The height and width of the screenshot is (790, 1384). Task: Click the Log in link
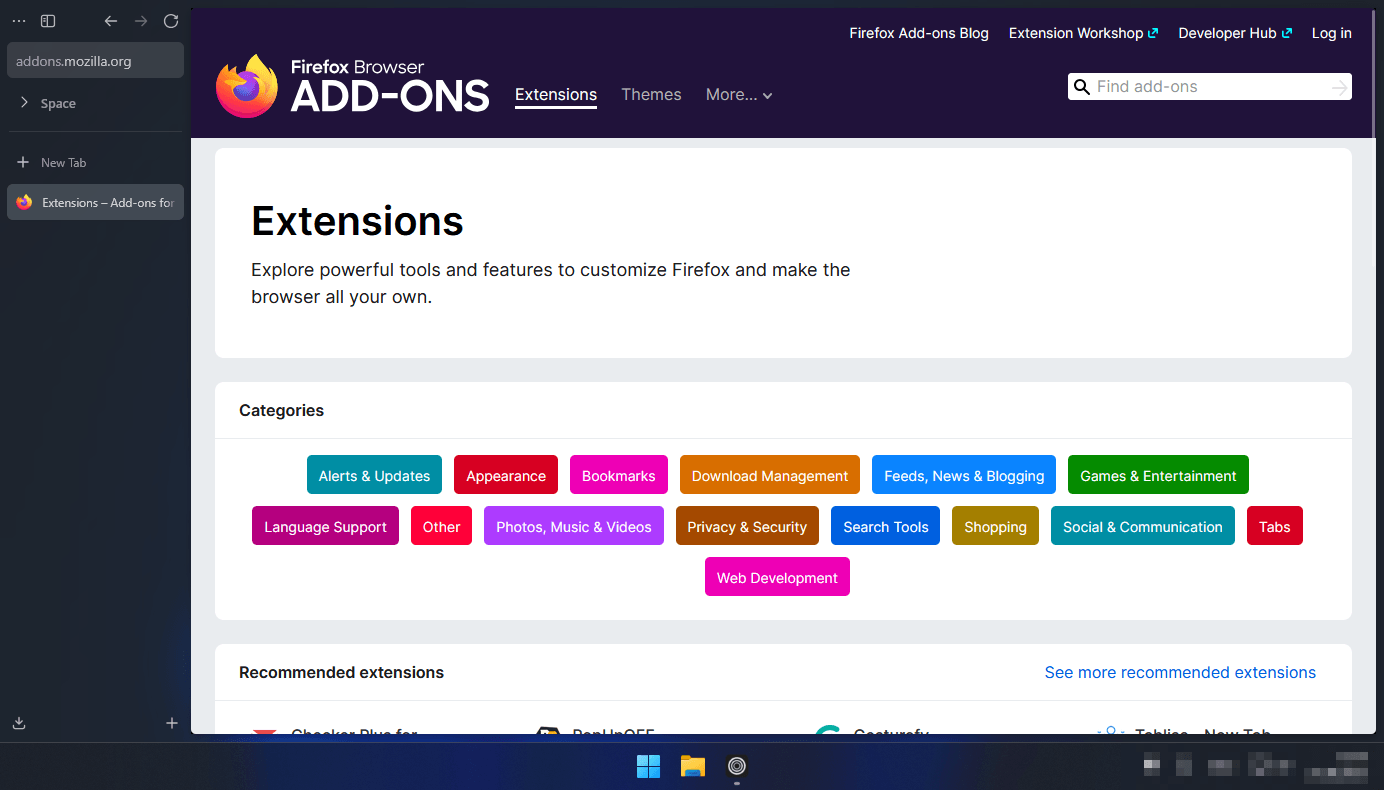1332,33
